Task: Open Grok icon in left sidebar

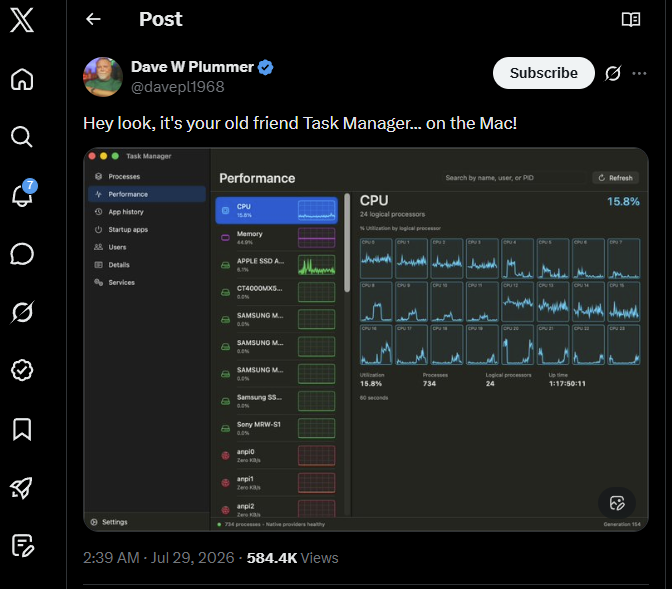Action: (22, 312)
